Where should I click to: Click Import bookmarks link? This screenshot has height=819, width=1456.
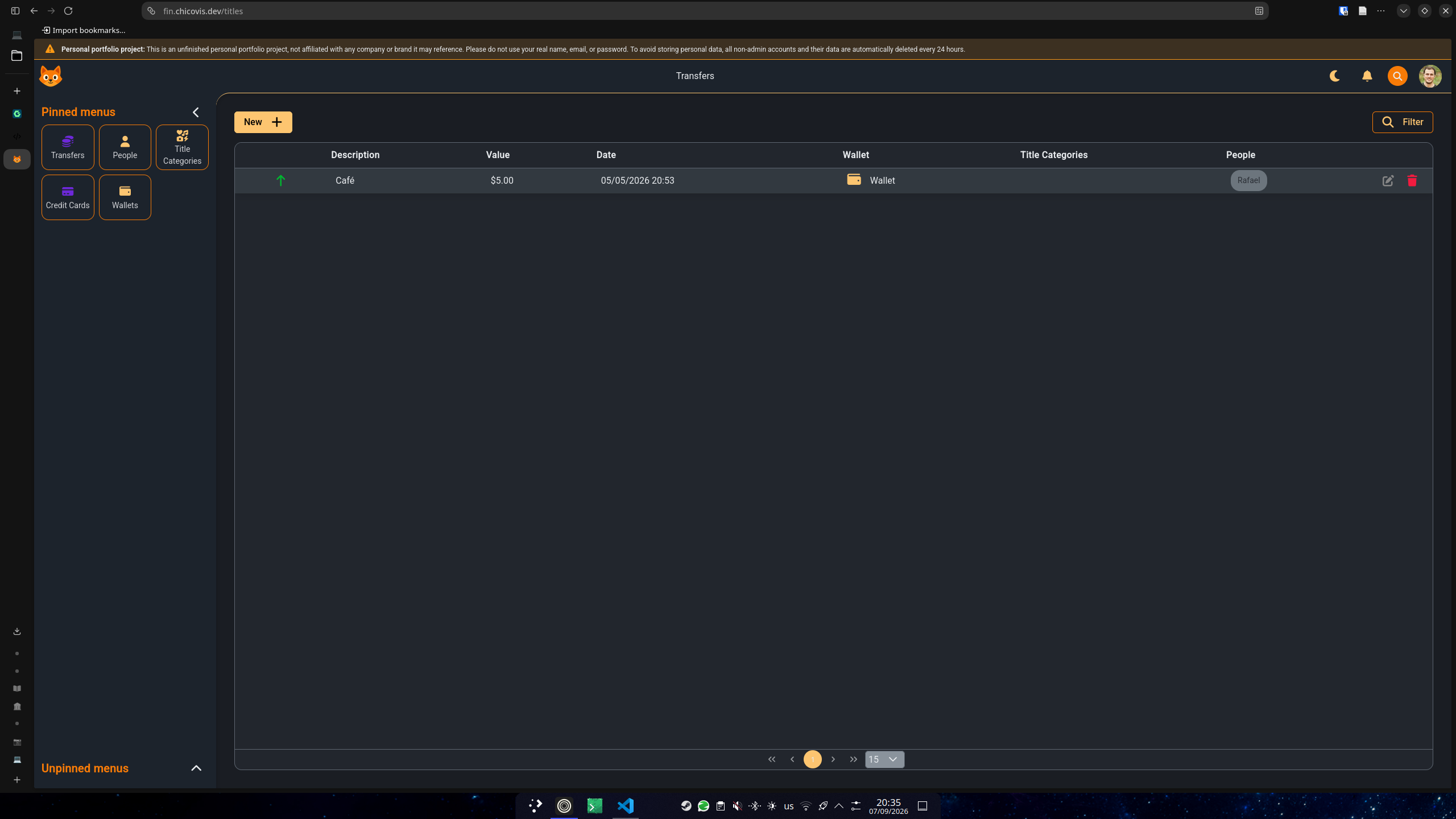84,30
